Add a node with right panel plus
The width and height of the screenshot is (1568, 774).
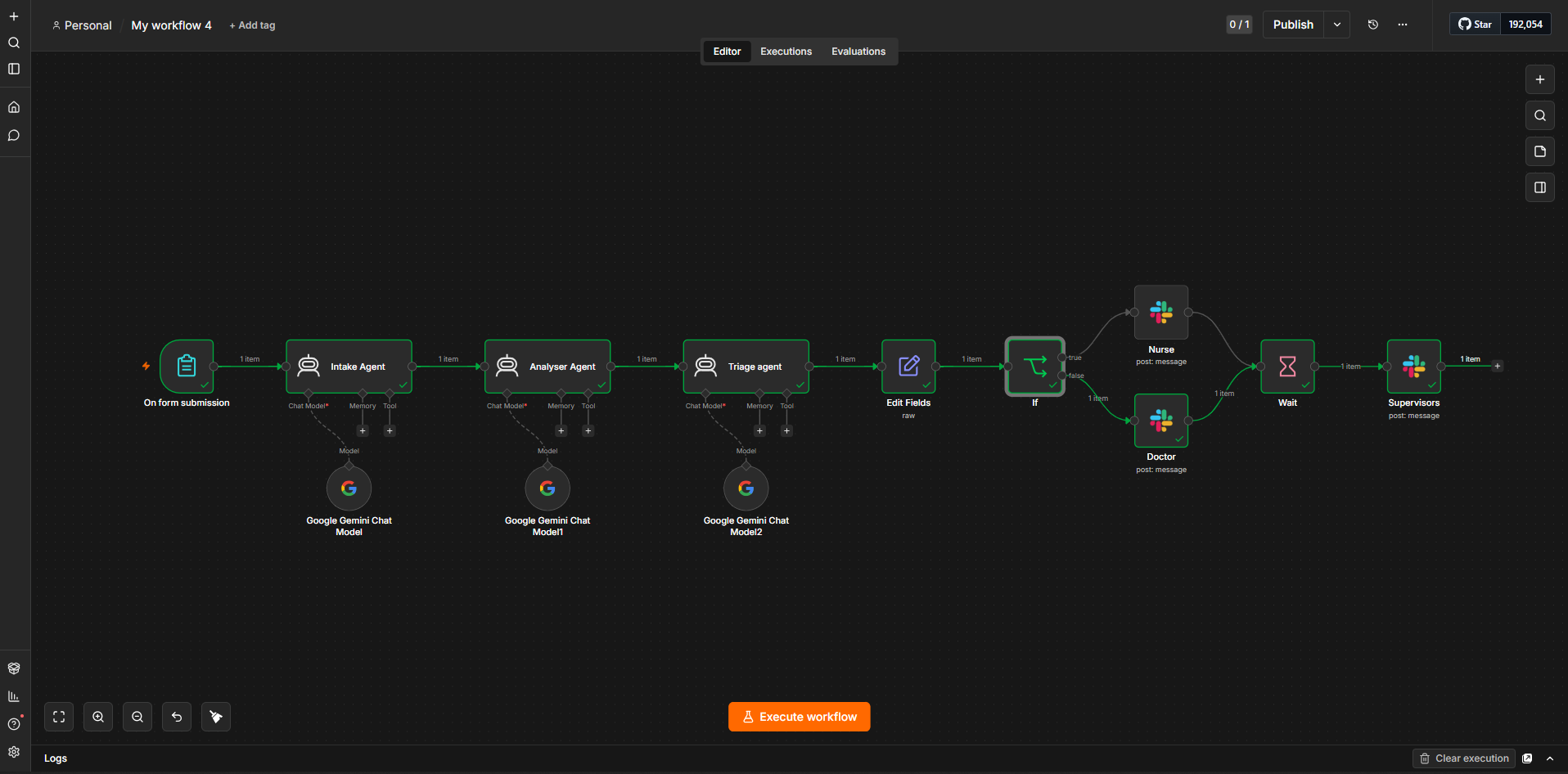[1540, 79]
